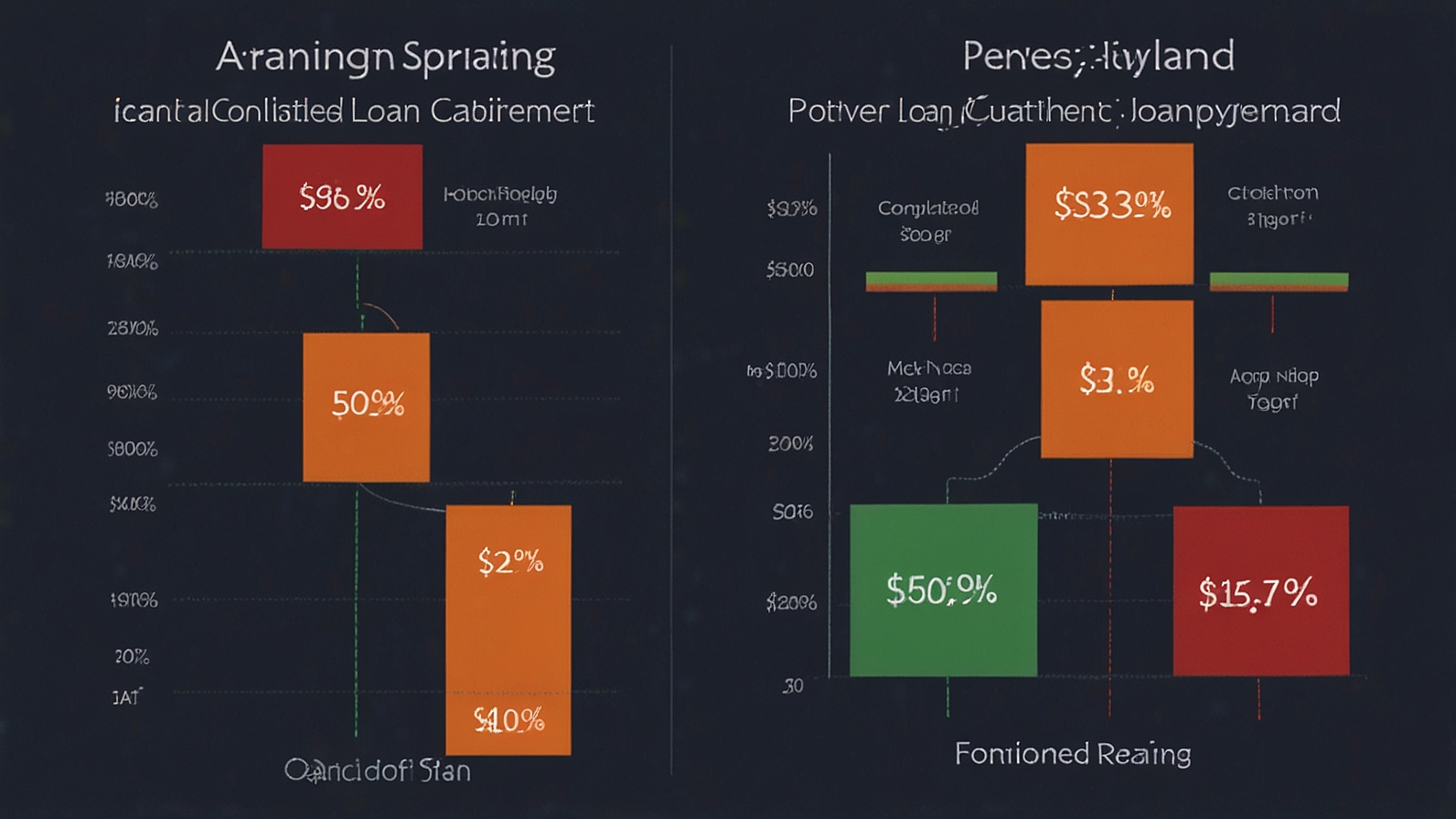Click the thin green bar under Ctoleirton label
Screen dimensions: 1456x819
[x=1279, y=280]
